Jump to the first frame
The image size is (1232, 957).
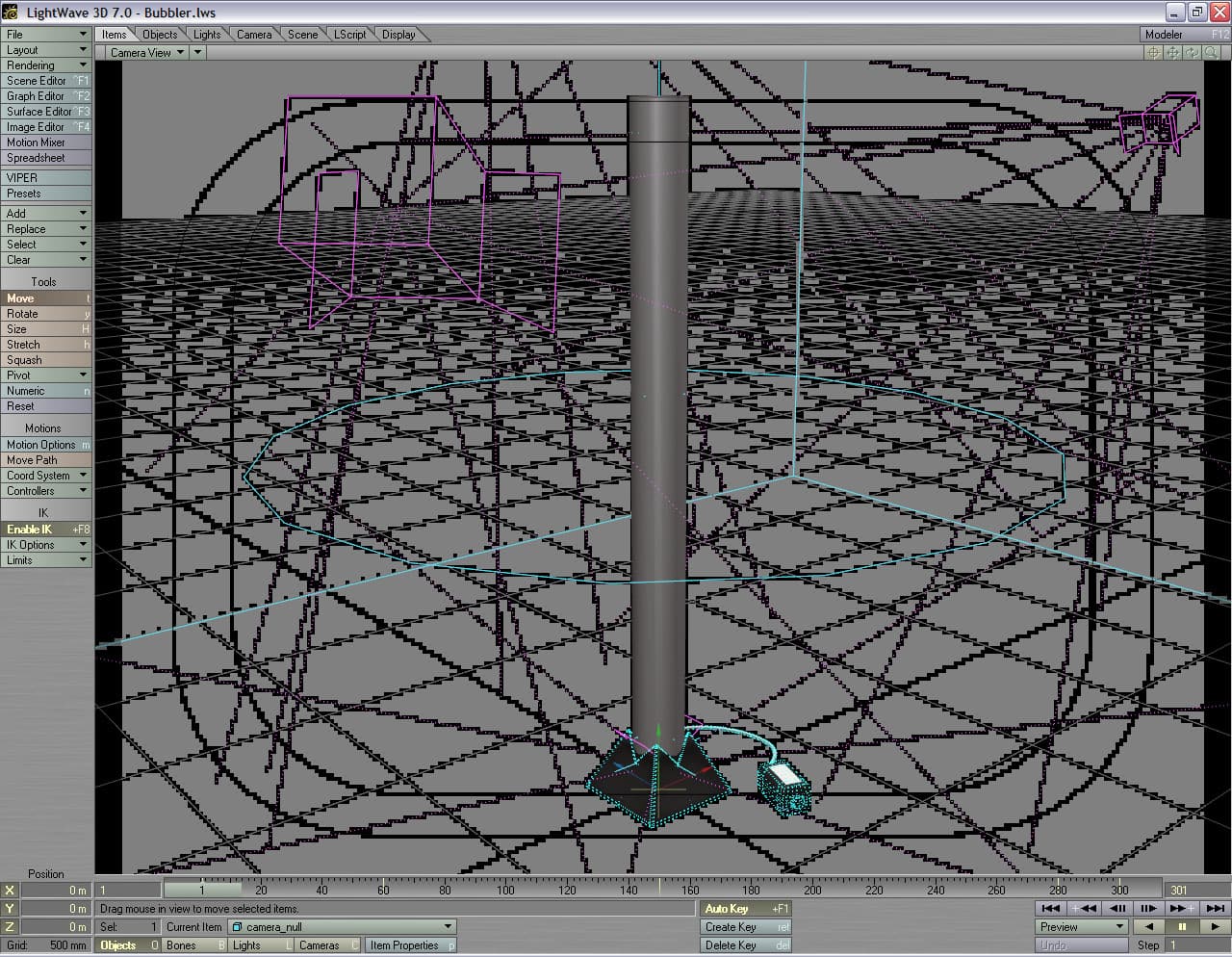click(x=1051, y=908)
